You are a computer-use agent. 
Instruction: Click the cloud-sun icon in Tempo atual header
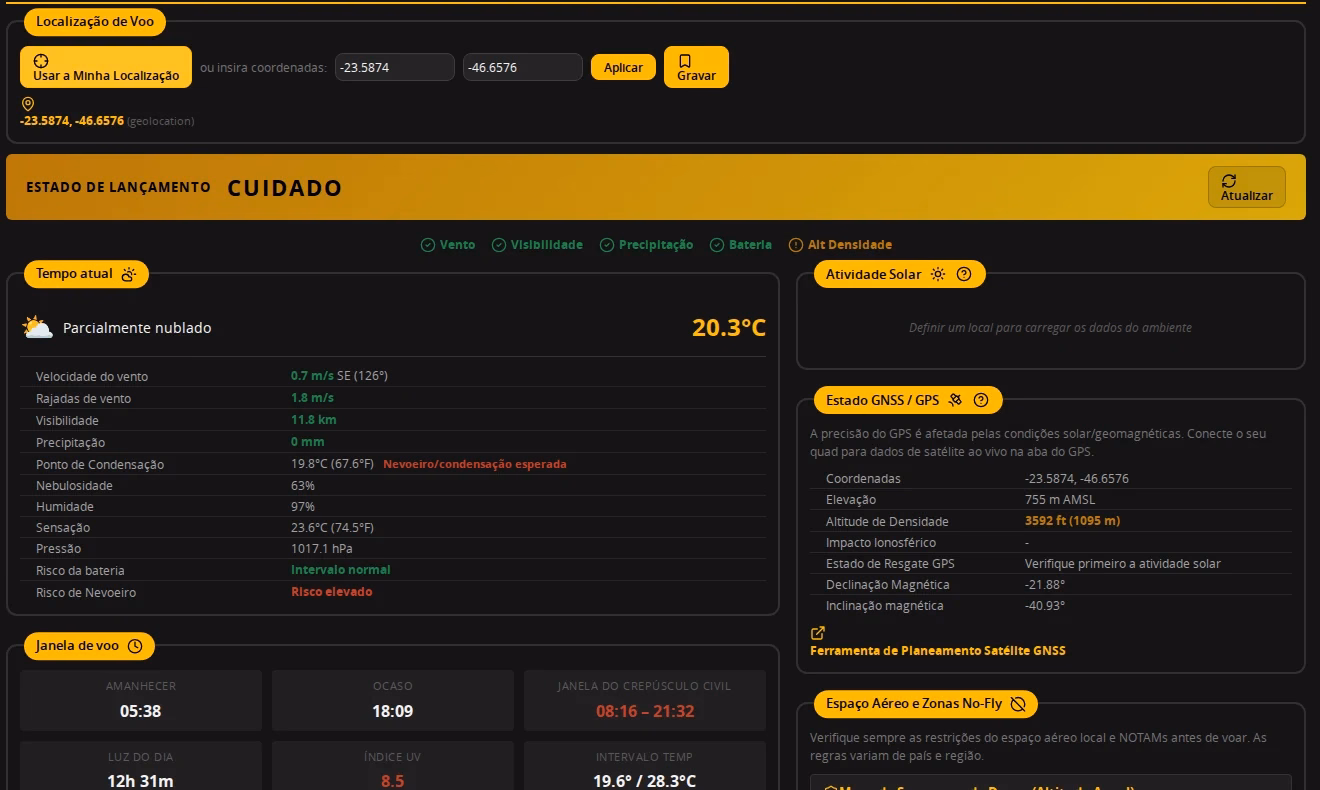[x=128, y=274]
